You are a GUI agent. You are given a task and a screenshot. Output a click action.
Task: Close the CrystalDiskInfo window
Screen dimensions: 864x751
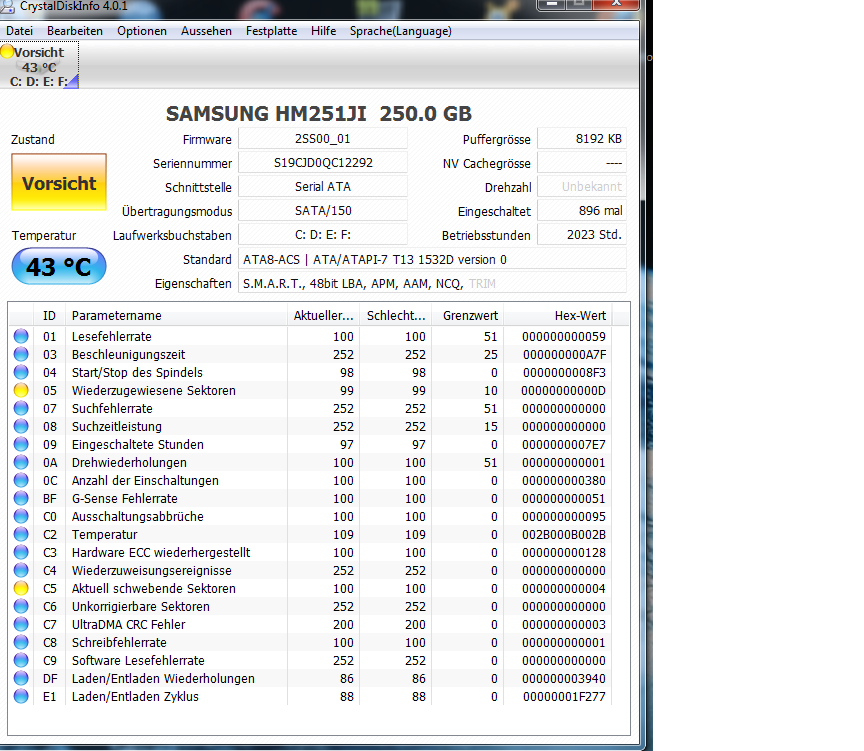point(617,4)
